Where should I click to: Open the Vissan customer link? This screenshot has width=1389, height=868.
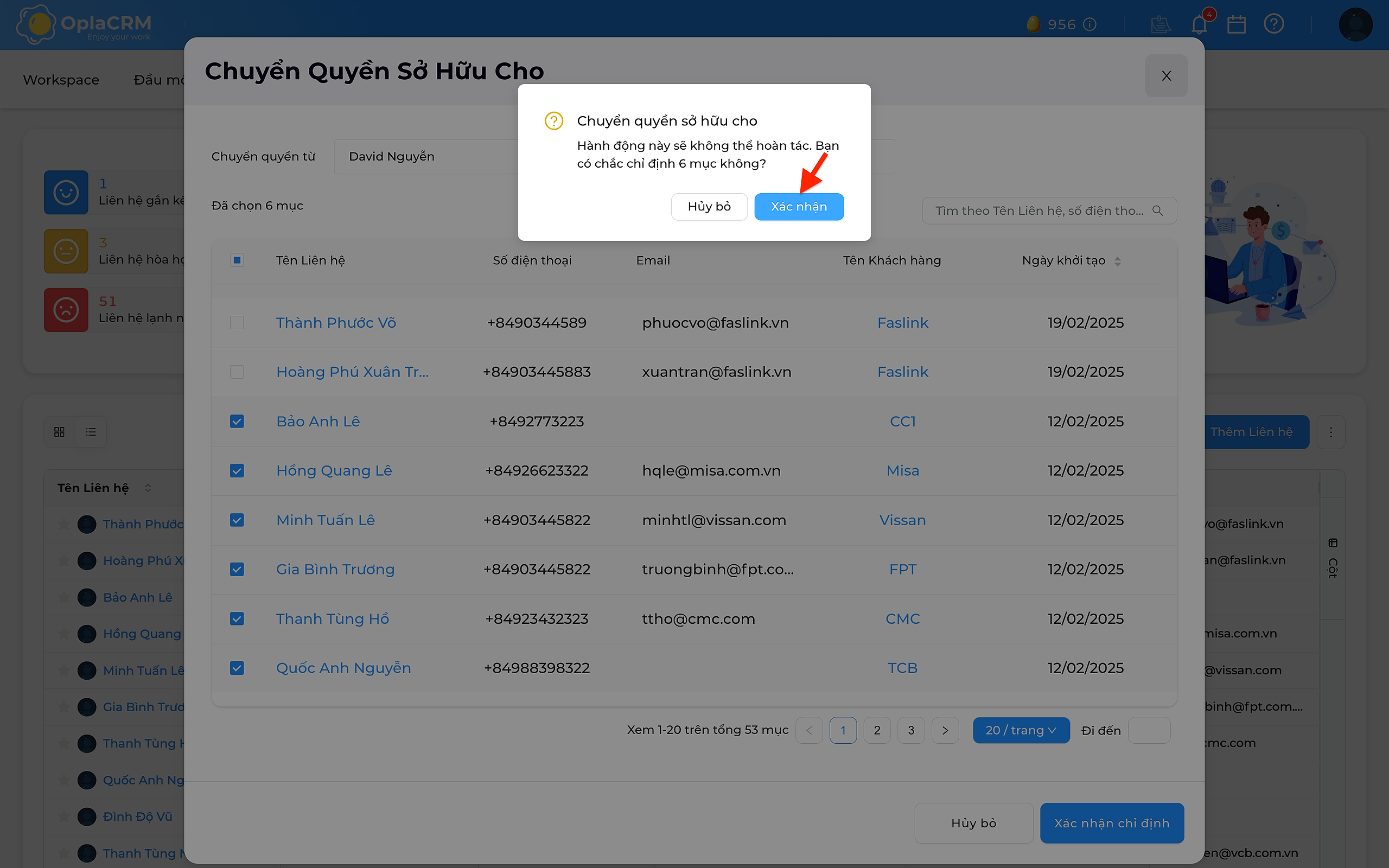[x=903, y=520]
